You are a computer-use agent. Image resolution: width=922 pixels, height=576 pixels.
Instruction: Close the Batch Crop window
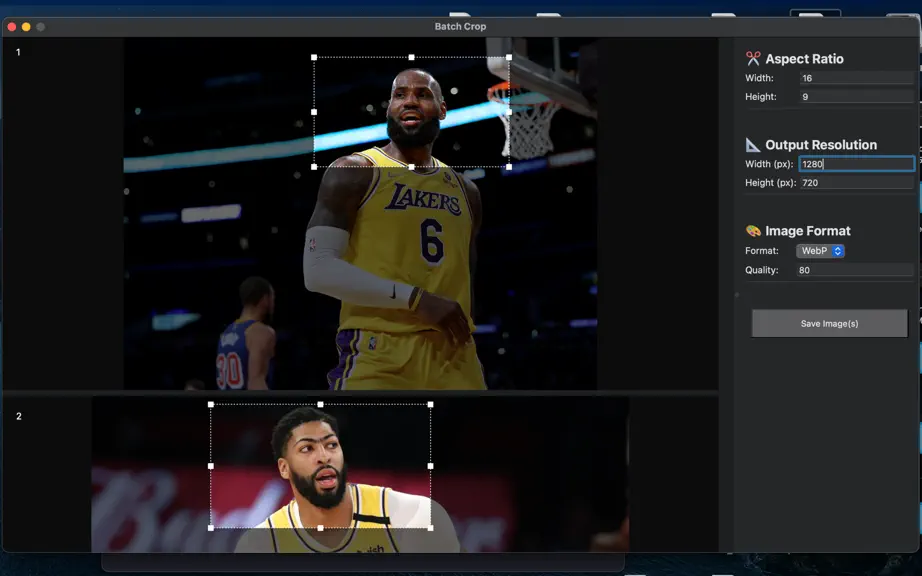coord(12,26)
